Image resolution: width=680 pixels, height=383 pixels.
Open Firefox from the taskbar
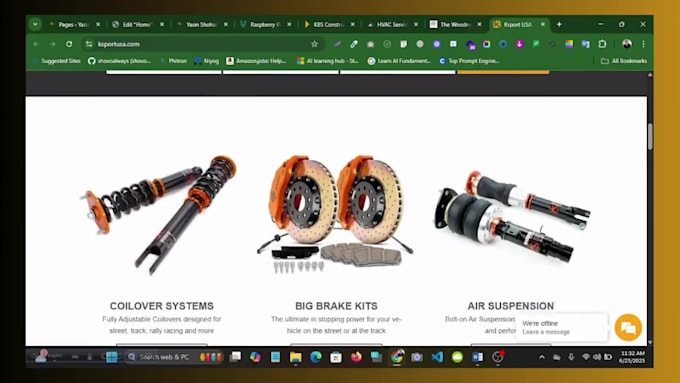tap(356, 357)
